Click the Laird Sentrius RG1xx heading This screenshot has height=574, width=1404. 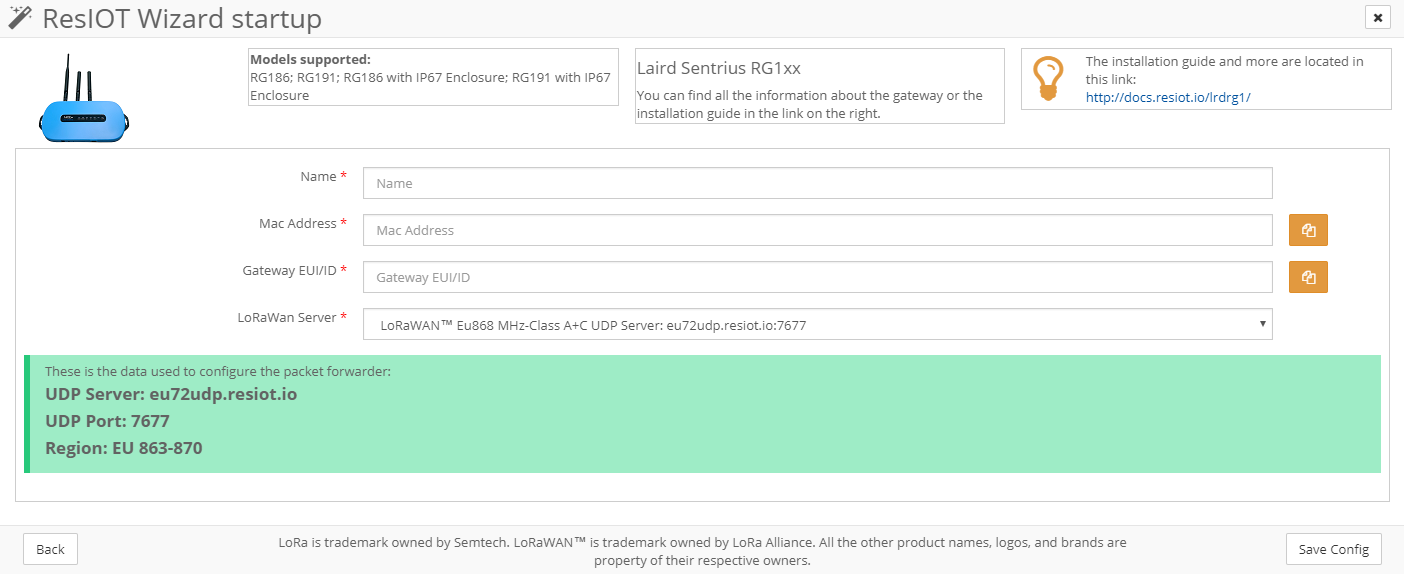(x=719, y=69)
